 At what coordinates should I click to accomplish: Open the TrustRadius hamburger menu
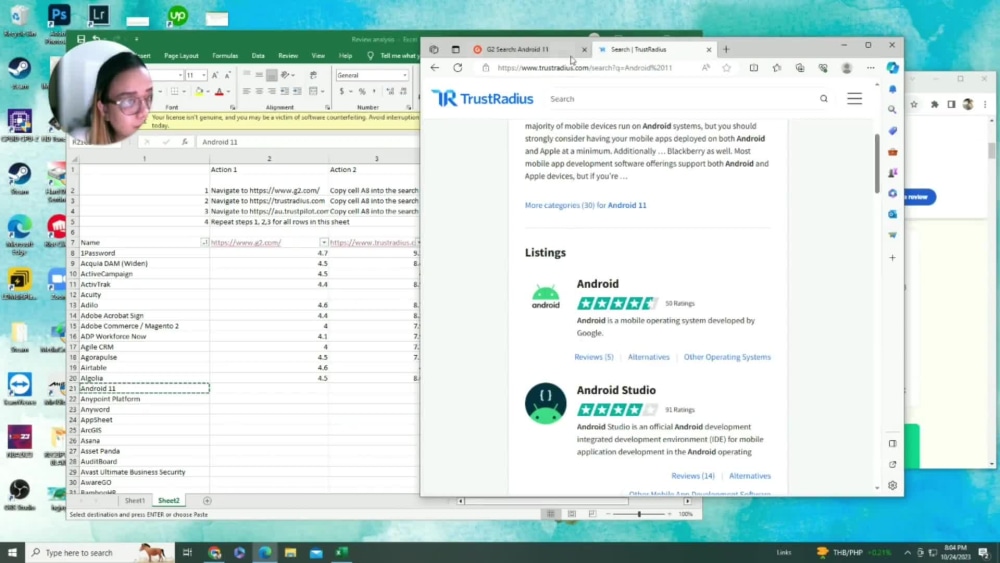coord(855,99)
